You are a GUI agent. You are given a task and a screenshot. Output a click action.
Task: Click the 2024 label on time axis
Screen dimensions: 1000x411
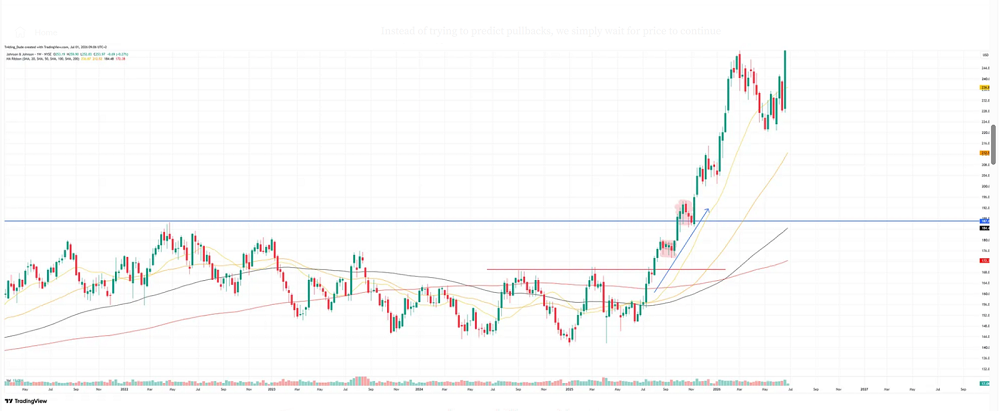[419, 388]
